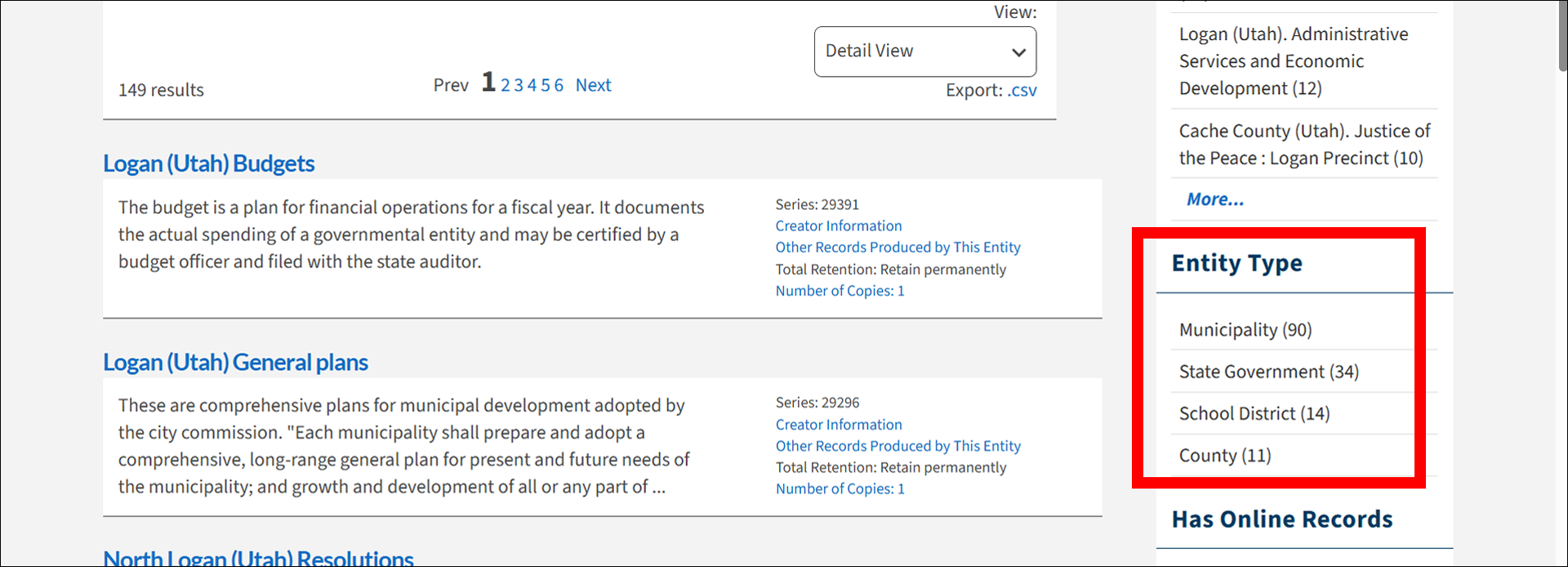
Task: Go to results page 6
Action: 559,86
